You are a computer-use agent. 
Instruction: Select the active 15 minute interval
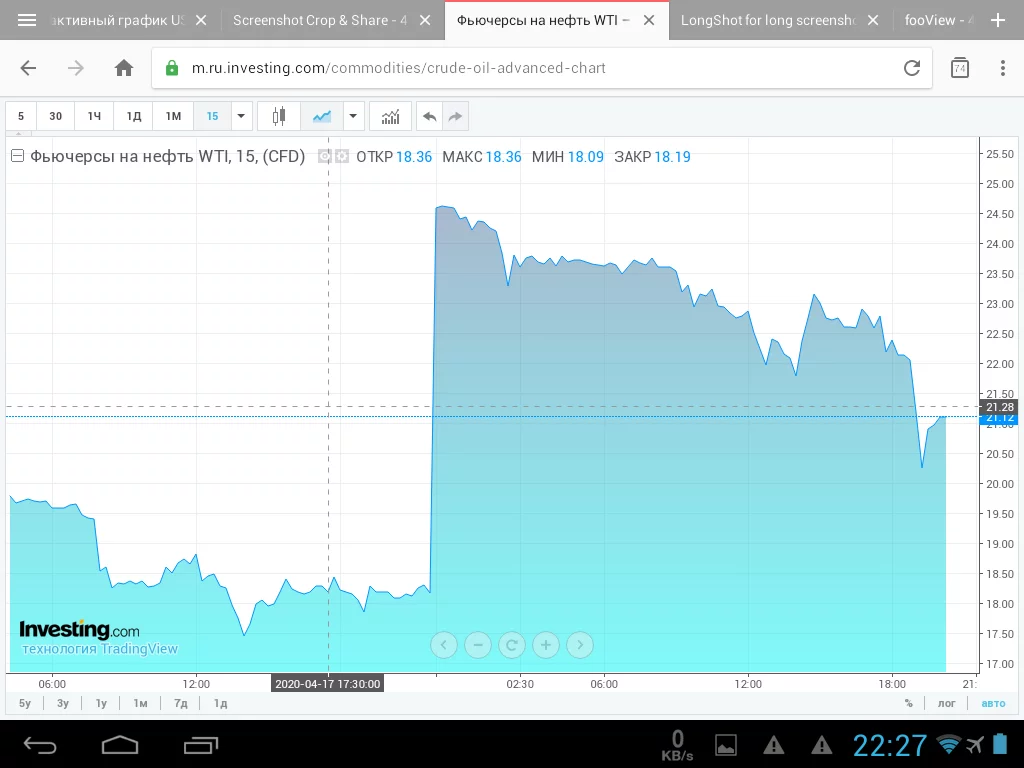click(x=212, y=116)
